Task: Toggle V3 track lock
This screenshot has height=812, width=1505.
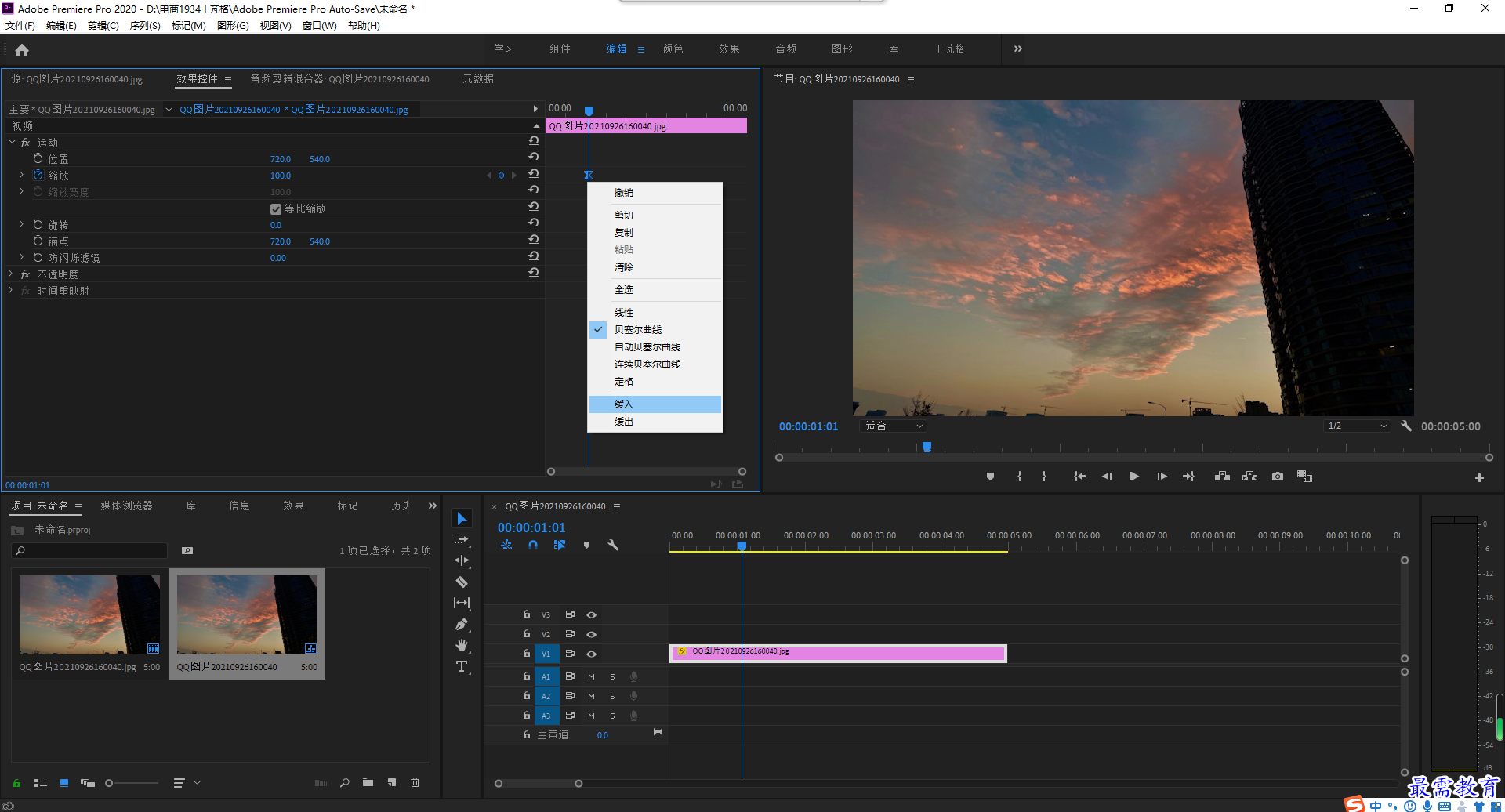Action: 527,614
